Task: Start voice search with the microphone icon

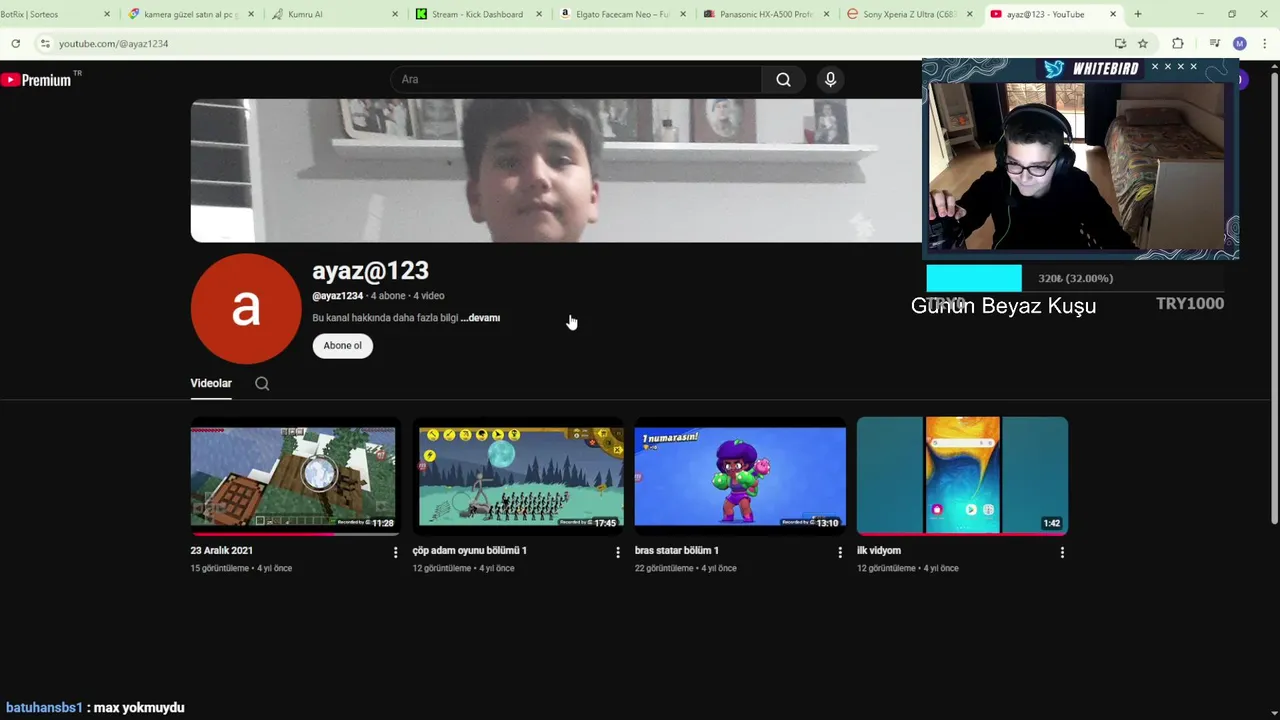Action: coord(830,80)
